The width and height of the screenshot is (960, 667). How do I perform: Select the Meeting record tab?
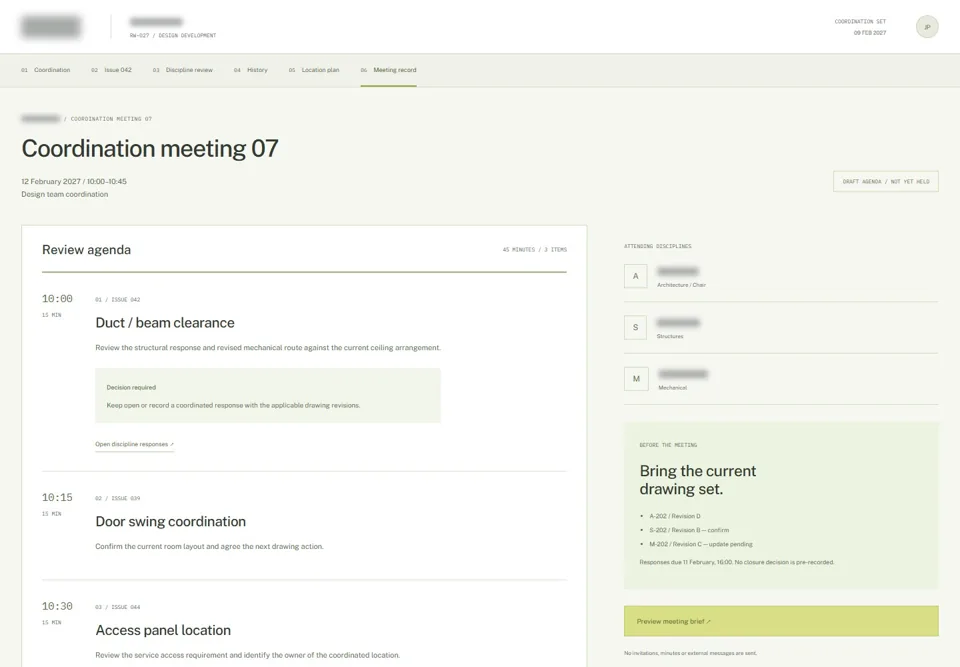click(388, 70)
